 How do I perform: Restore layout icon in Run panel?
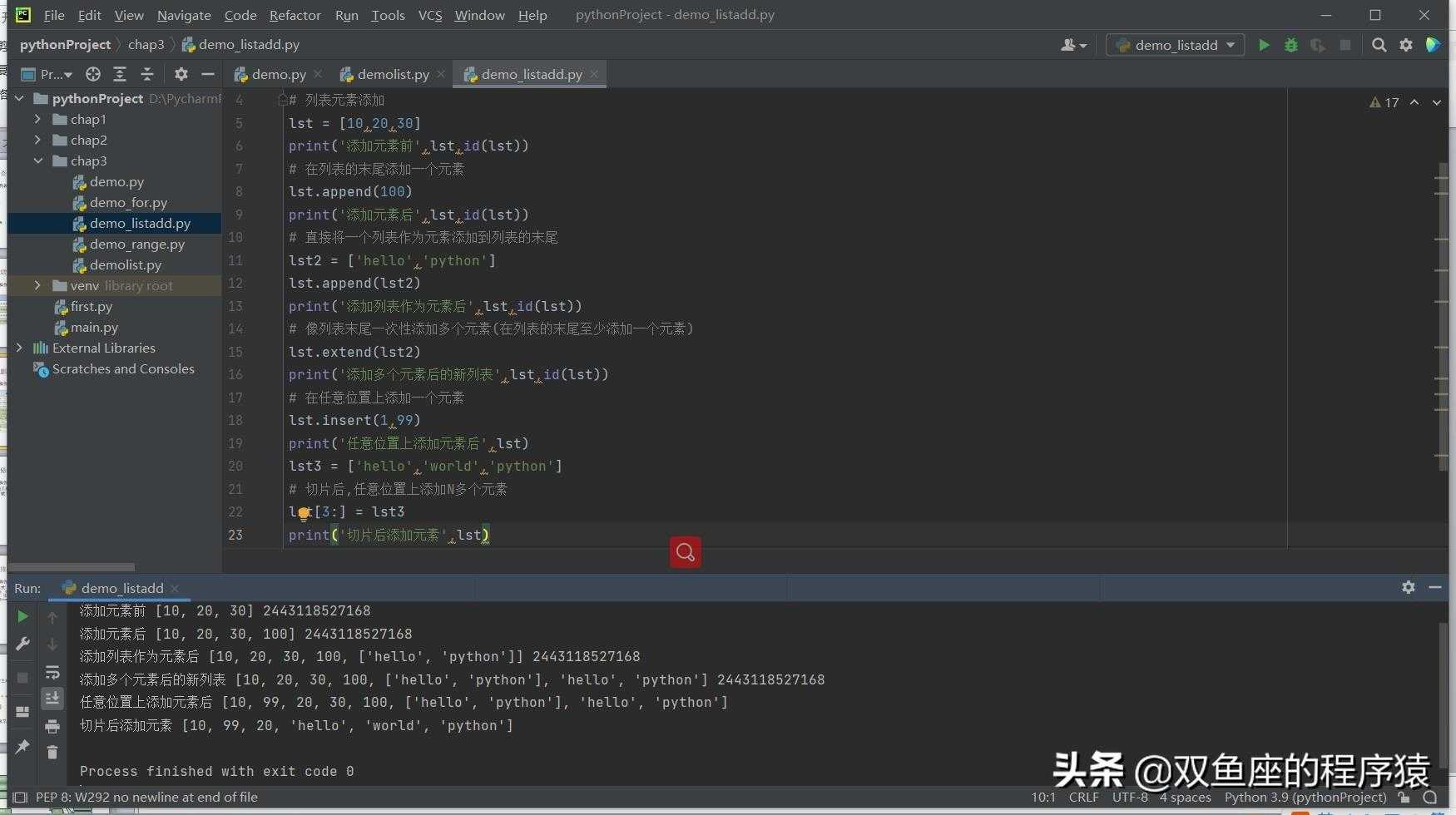click(22, 712)
